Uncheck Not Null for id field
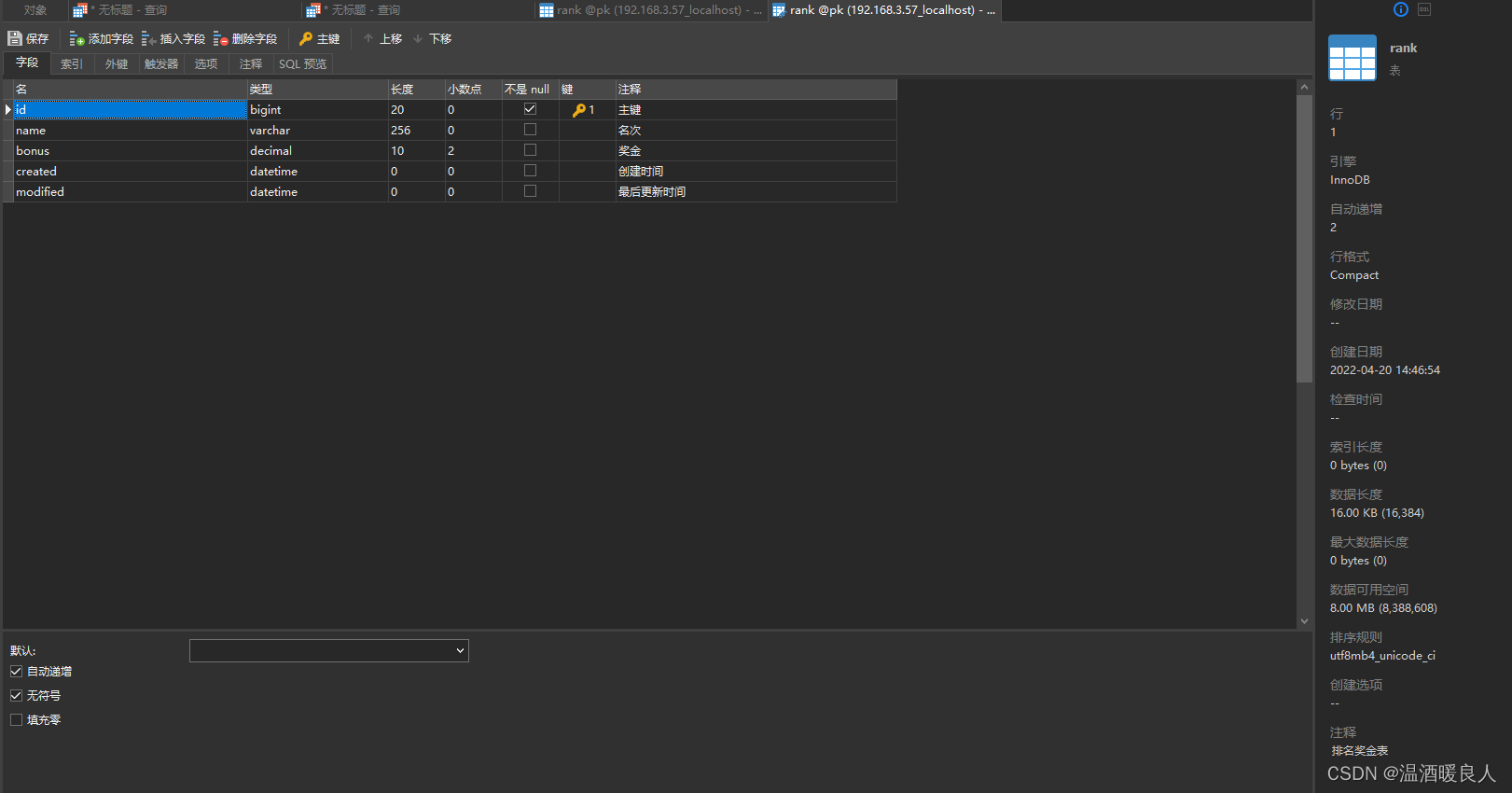The width and height of the screenshot is (1512, 793). click(x=530, y=109)
